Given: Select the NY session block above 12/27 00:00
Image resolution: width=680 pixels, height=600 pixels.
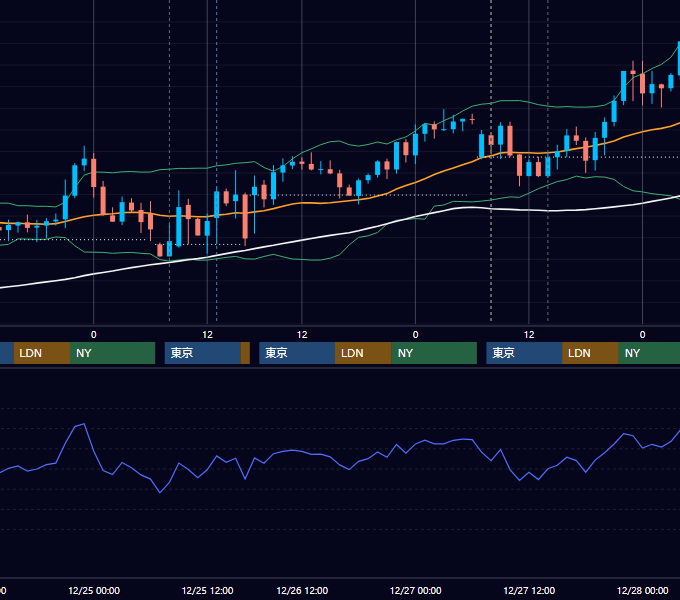Looking at the screenshot, I should (x=434, y=353).
